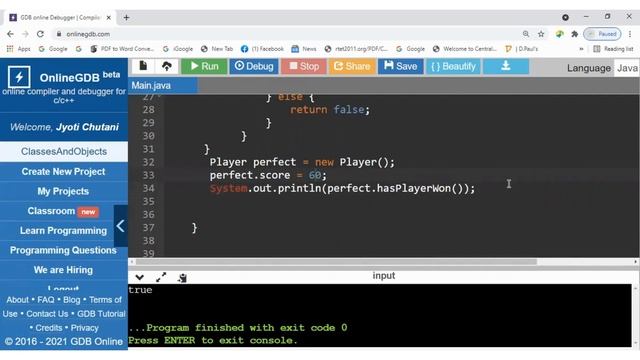Beautify the source code

point(453,66)
